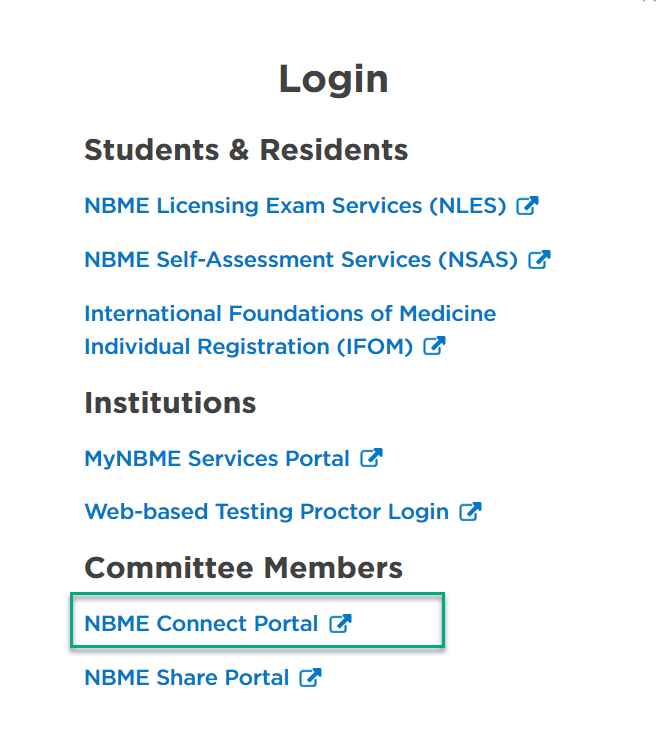Click external-link icon beside NSAS
This screenshot has width=659, height=741.
pos(539,259)
